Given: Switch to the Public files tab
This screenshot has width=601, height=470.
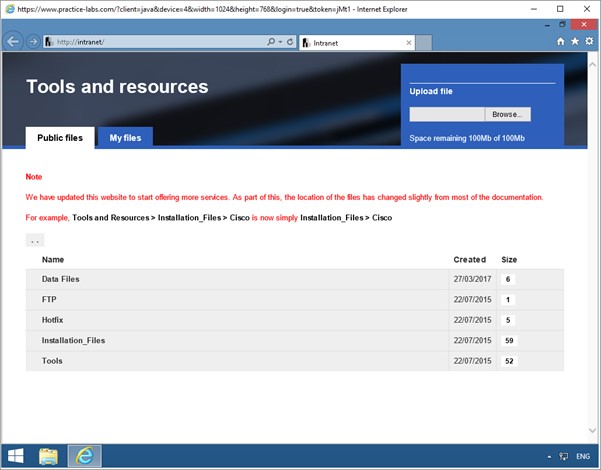Looking at the screenshot, I should [x=60, y=138].
